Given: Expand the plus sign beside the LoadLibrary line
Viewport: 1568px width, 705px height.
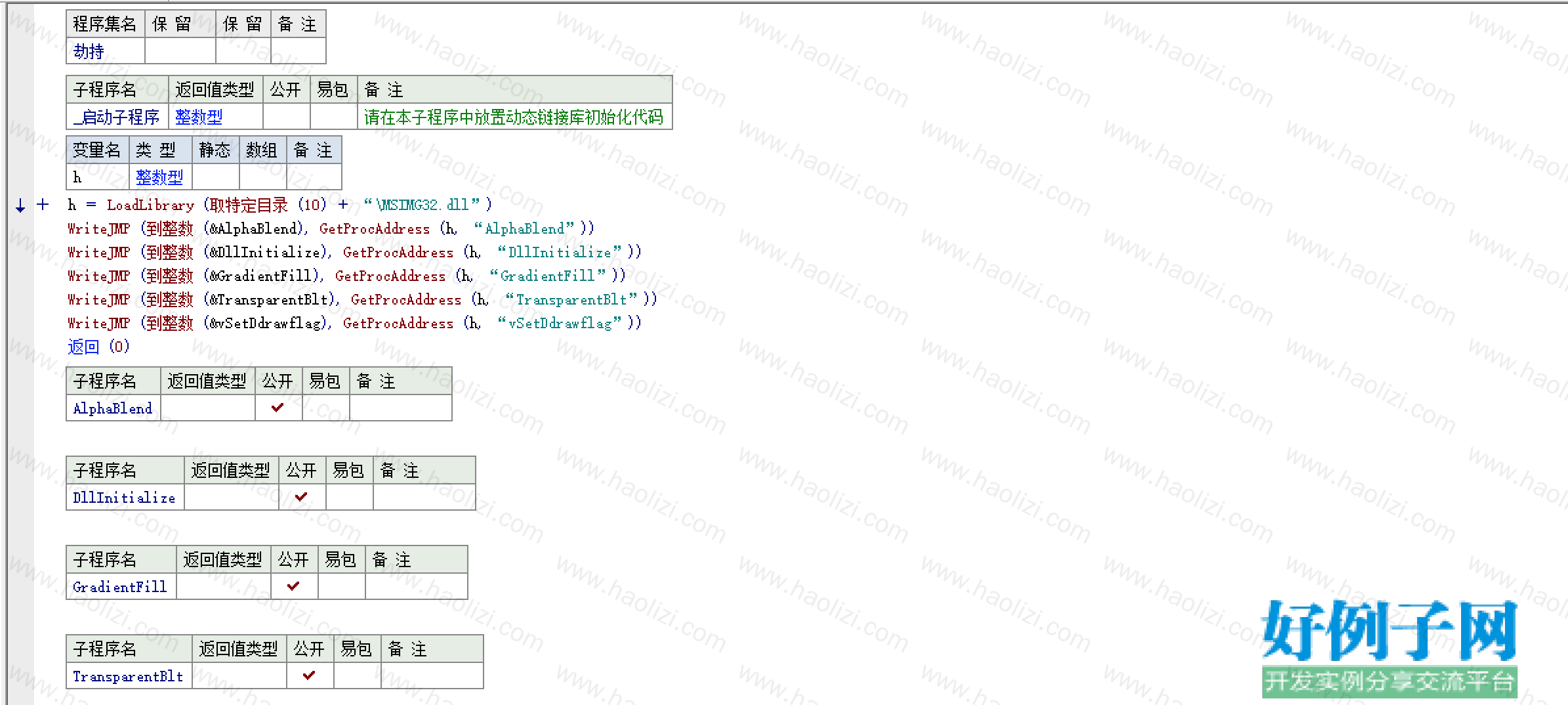Looking at the screenshot, I should (43, 205).
